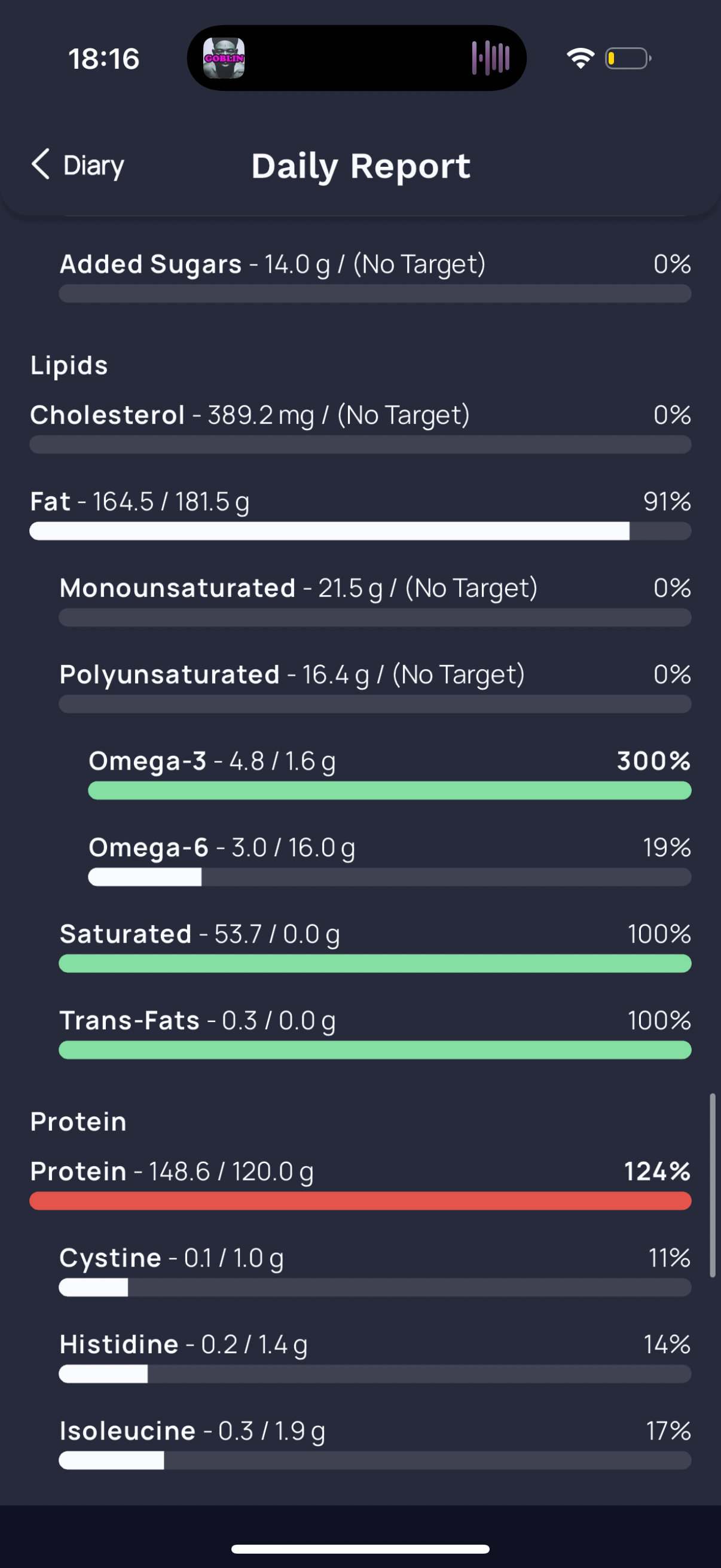Select the Histidine row

375,1357
